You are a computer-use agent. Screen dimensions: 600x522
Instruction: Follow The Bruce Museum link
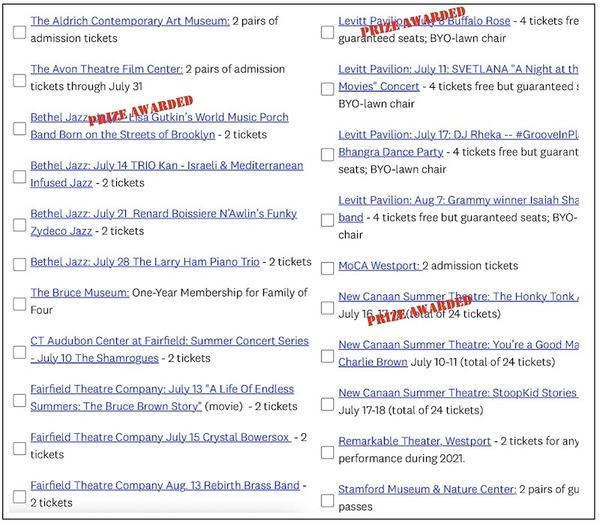coord(80,293)
